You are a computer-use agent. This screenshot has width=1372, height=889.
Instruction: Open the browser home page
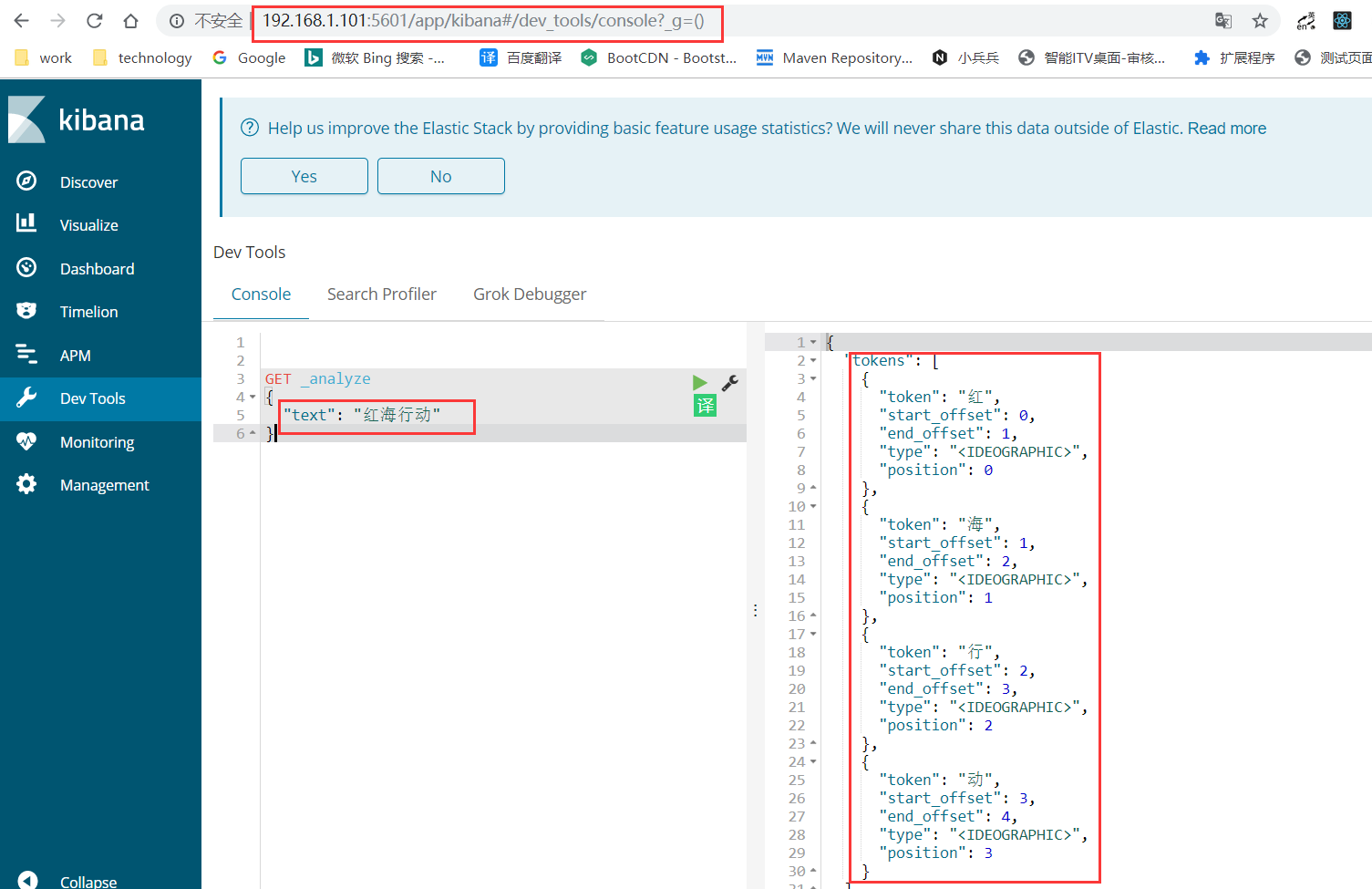(130, 20)
